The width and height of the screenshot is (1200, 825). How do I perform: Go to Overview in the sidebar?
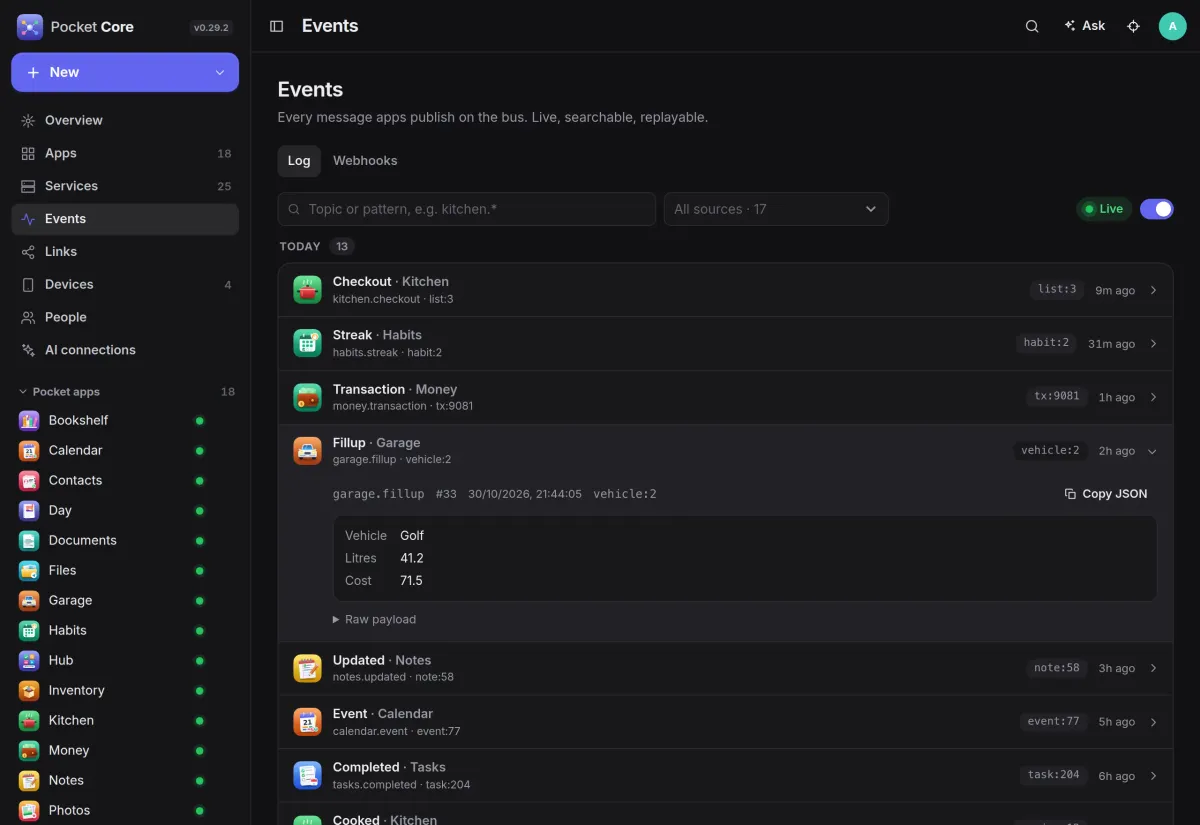125,120
